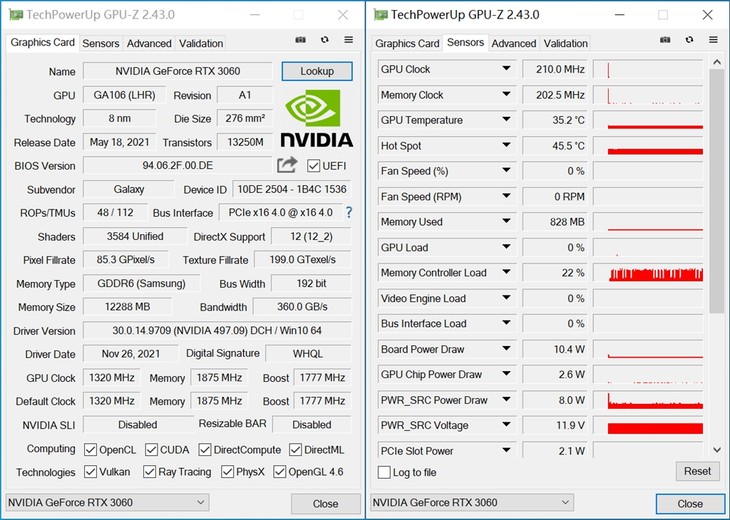Click the refresh icon in Sensors window
Screen dimensions: 730x520
point(689,40)
